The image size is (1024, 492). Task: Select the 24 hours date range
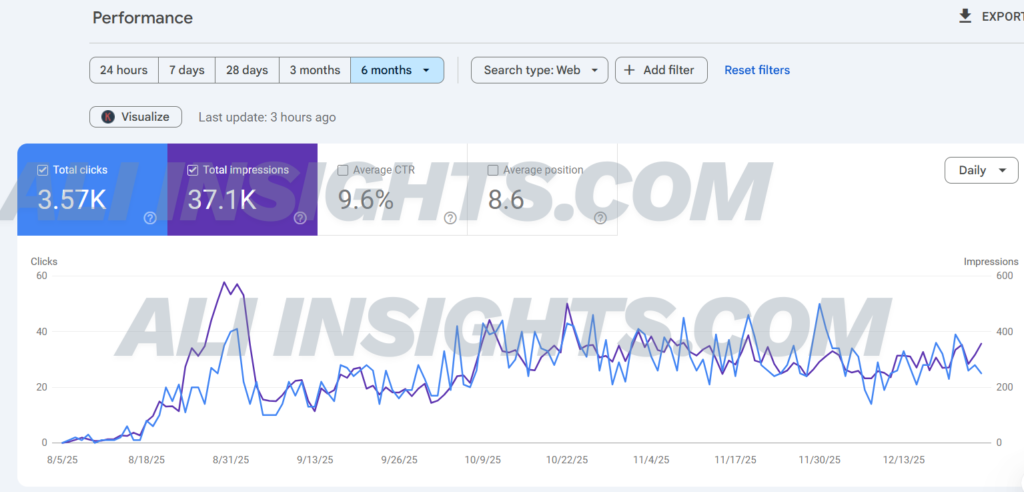click(x=124, y=70)
